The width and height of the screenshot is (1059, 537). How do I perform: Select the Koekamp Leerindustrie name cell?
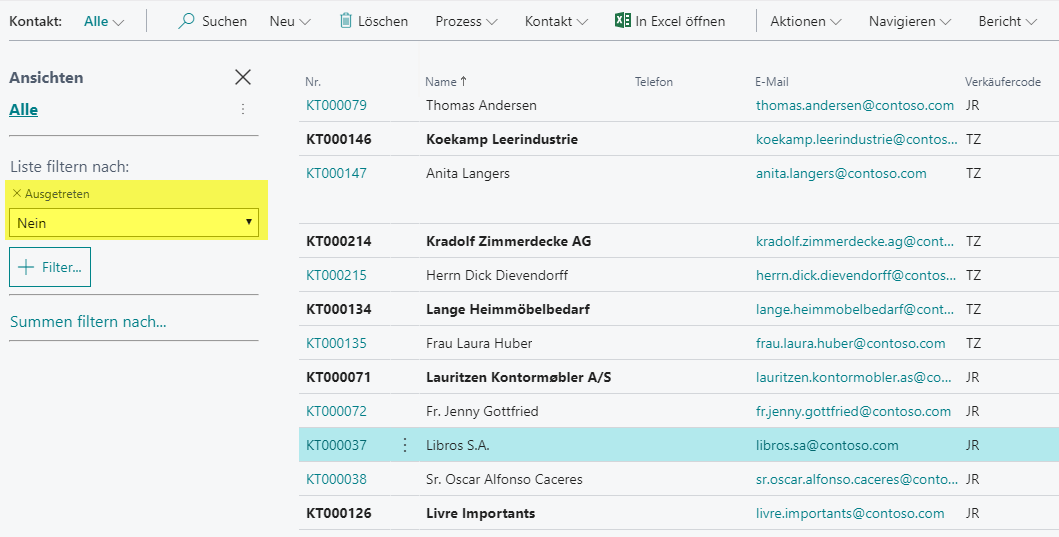(502, 140)
